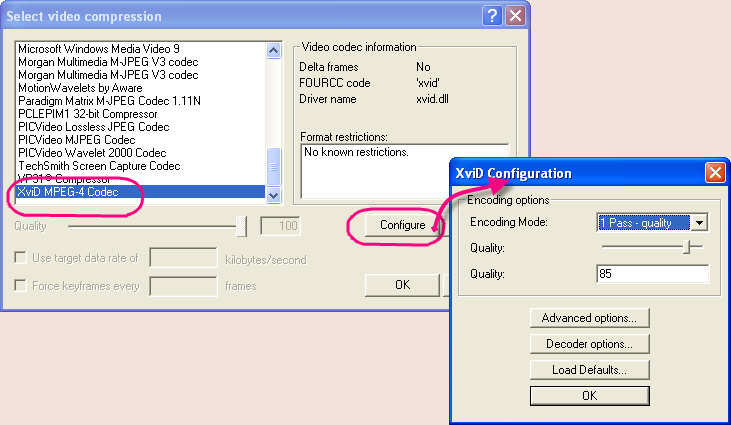This screenshot has width=731, height=425.
Task: Close the XviD Configuration window
Action: (x=715, y=173)
